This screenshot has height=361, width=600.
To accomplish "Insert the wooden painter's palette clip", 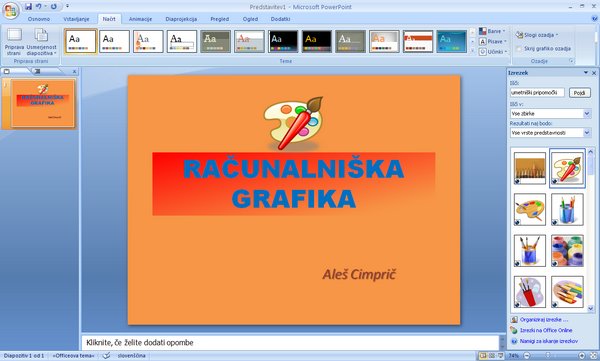I will pos(530,209).
